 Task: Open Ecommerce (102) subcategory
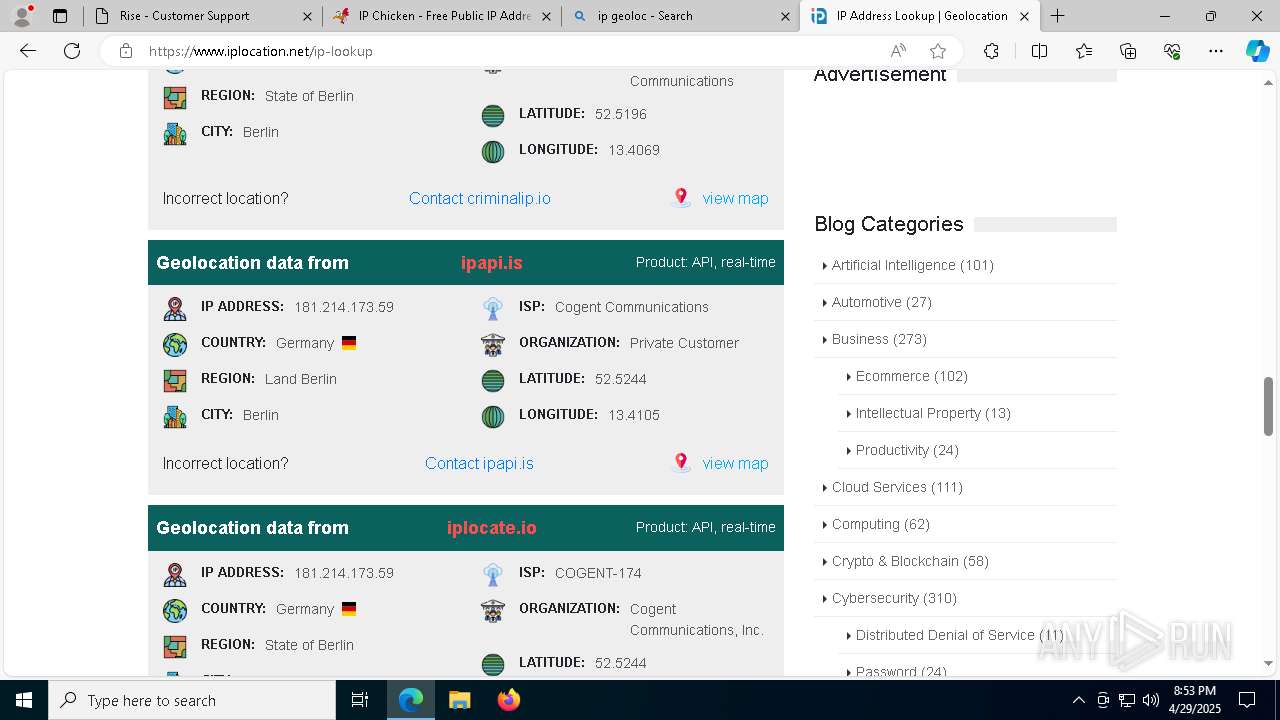[x=911, y=376]
